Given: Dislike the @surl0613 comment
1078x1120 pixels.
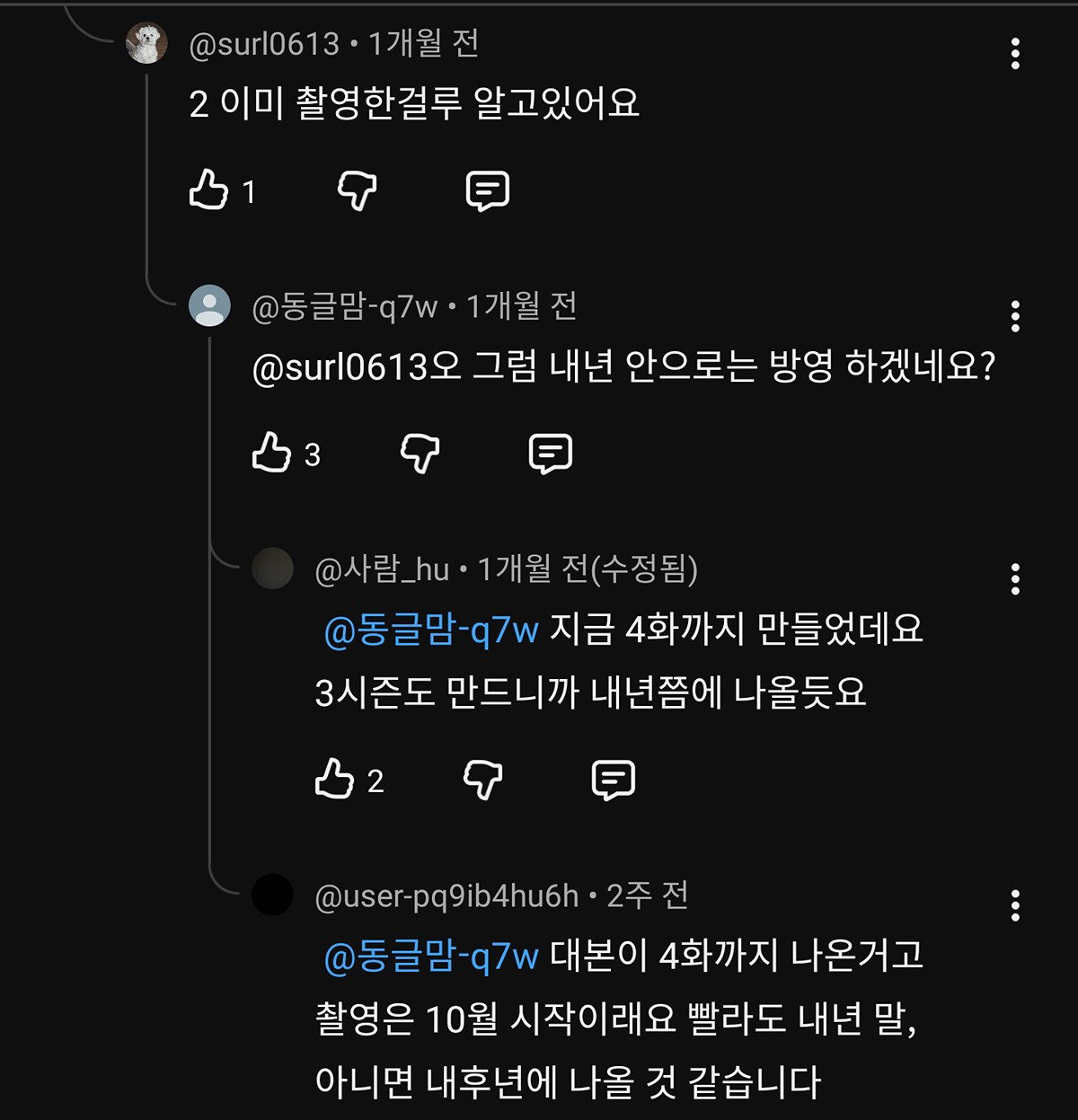Looking at the screenshot, I should pyautogui.click(x=357, y=190).
